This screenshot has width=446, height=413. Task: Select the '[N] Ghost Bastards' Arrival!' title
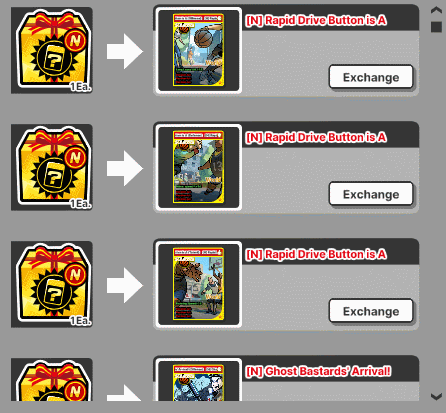[x=318, y=371]
